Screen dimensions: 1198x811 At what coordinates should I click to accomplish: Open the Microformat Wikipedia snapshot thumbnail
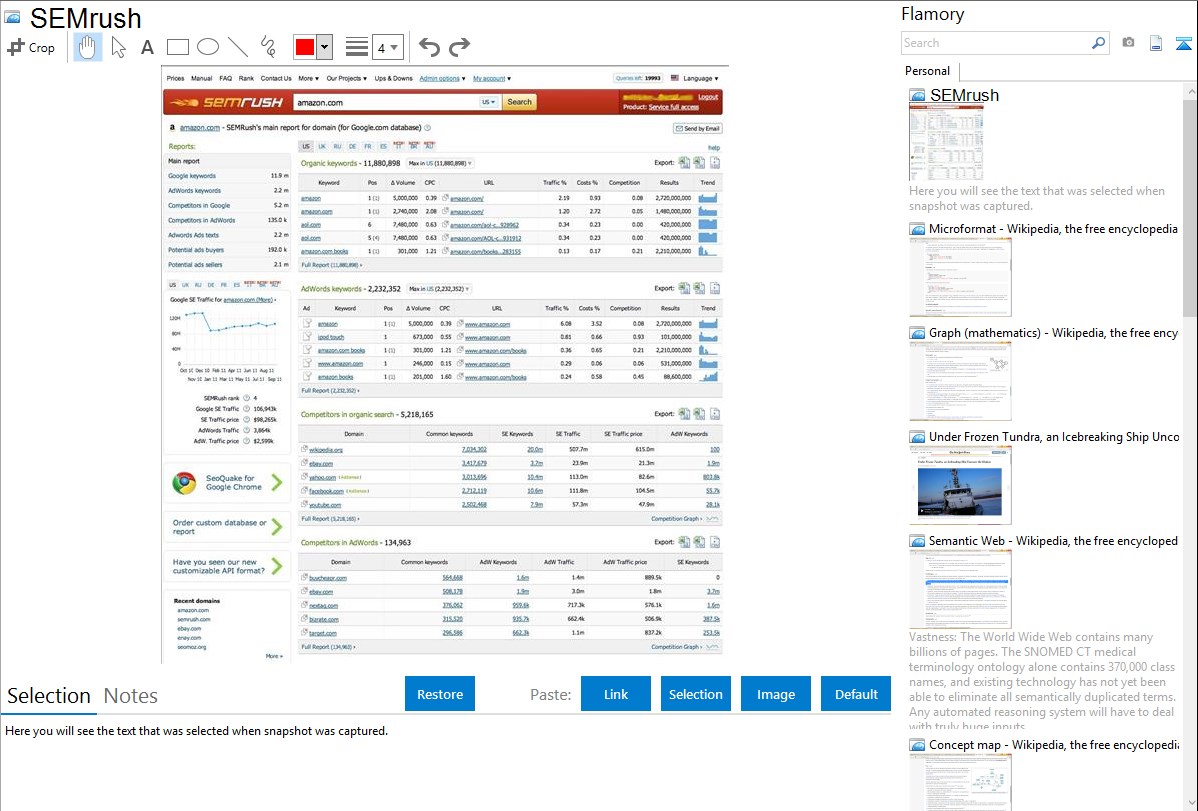pos(960,277)
